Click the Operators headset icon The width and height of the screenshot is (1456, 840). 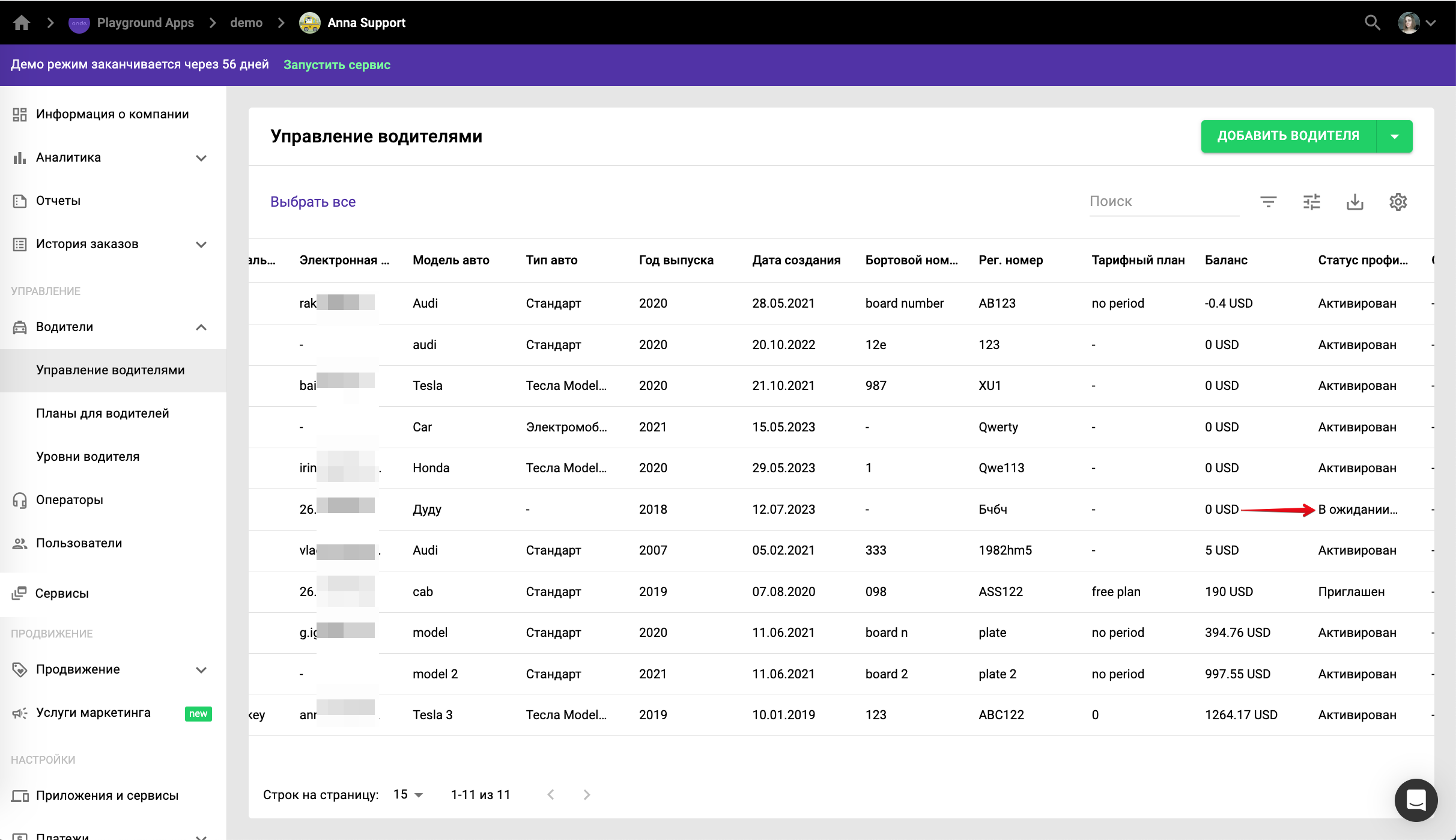point(20,500)
